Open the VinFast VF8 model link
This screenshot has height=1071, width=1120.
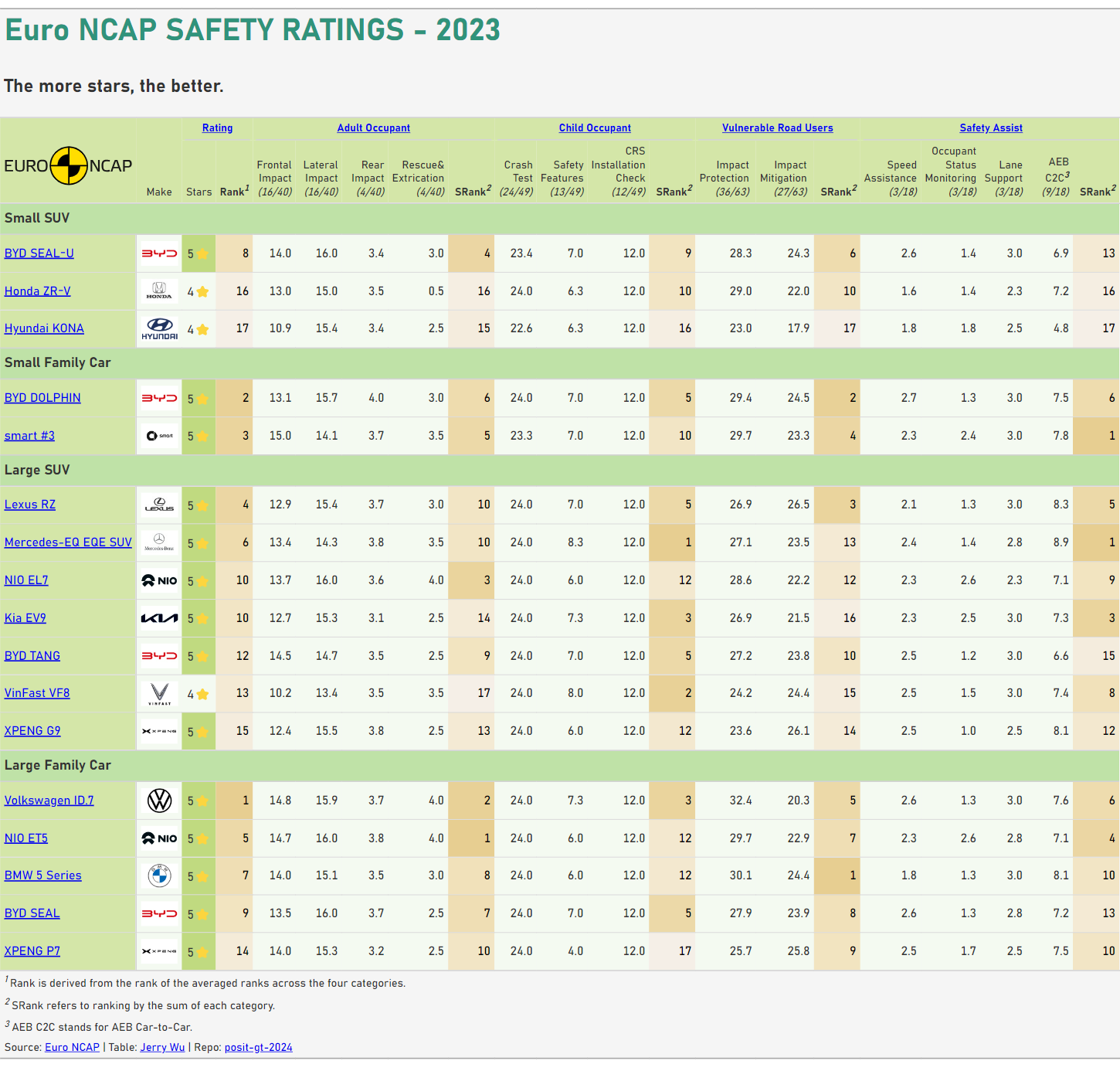[37, 693]
